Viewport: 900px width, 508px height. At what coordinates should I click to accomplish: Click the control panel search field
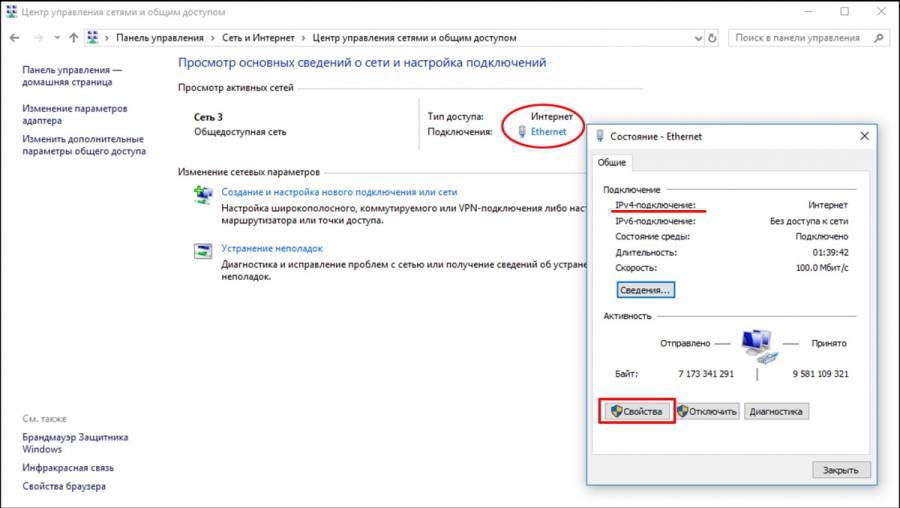800,38
